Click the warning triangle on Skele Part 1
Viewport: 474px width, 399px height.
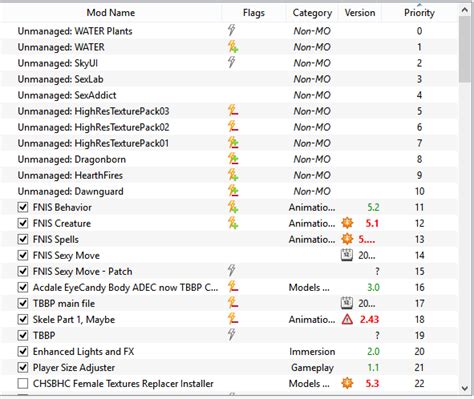347,319
